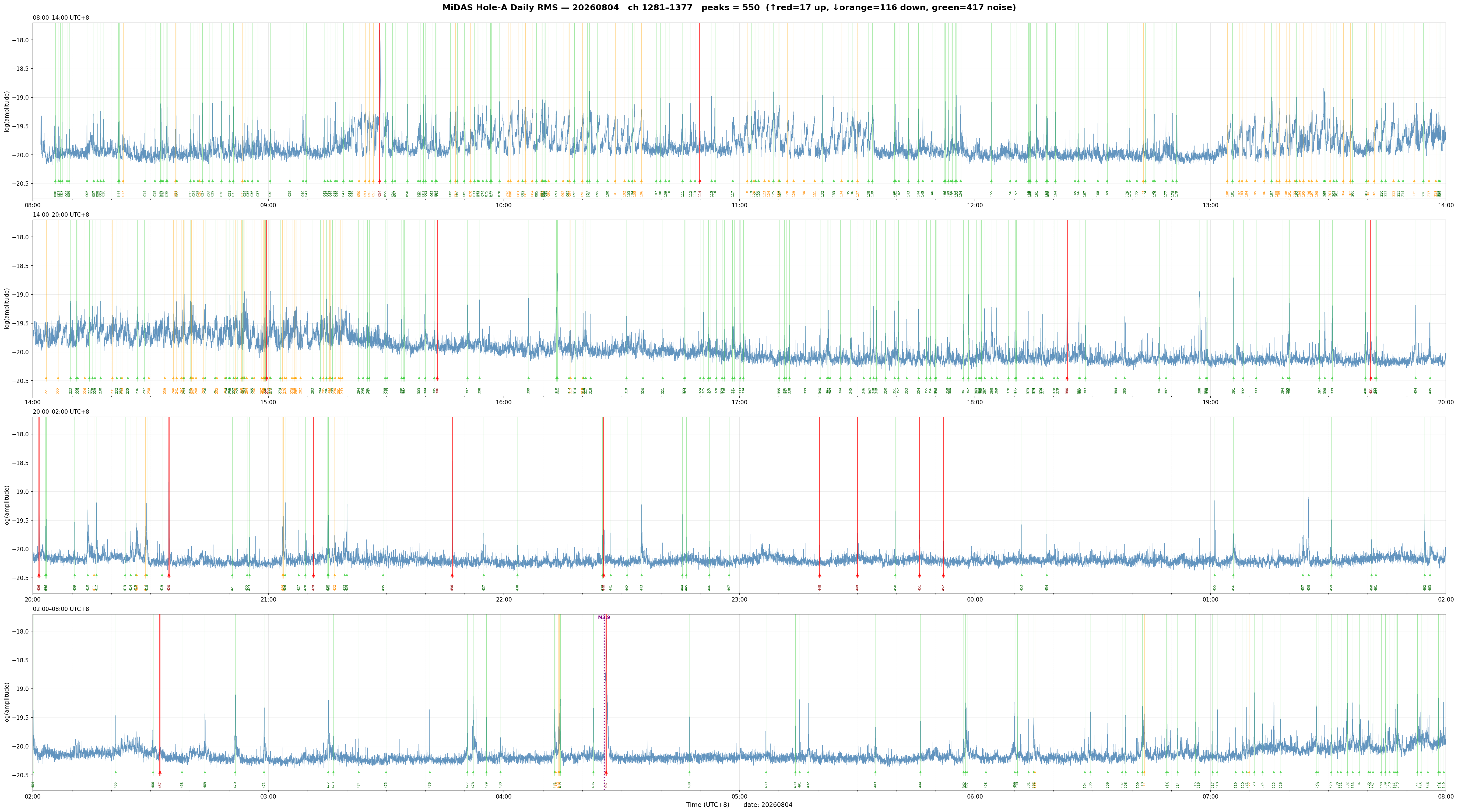Click red peak label 114
Image resolution: width=1458 pixels, height=812 pixels.
pos(700,194)
